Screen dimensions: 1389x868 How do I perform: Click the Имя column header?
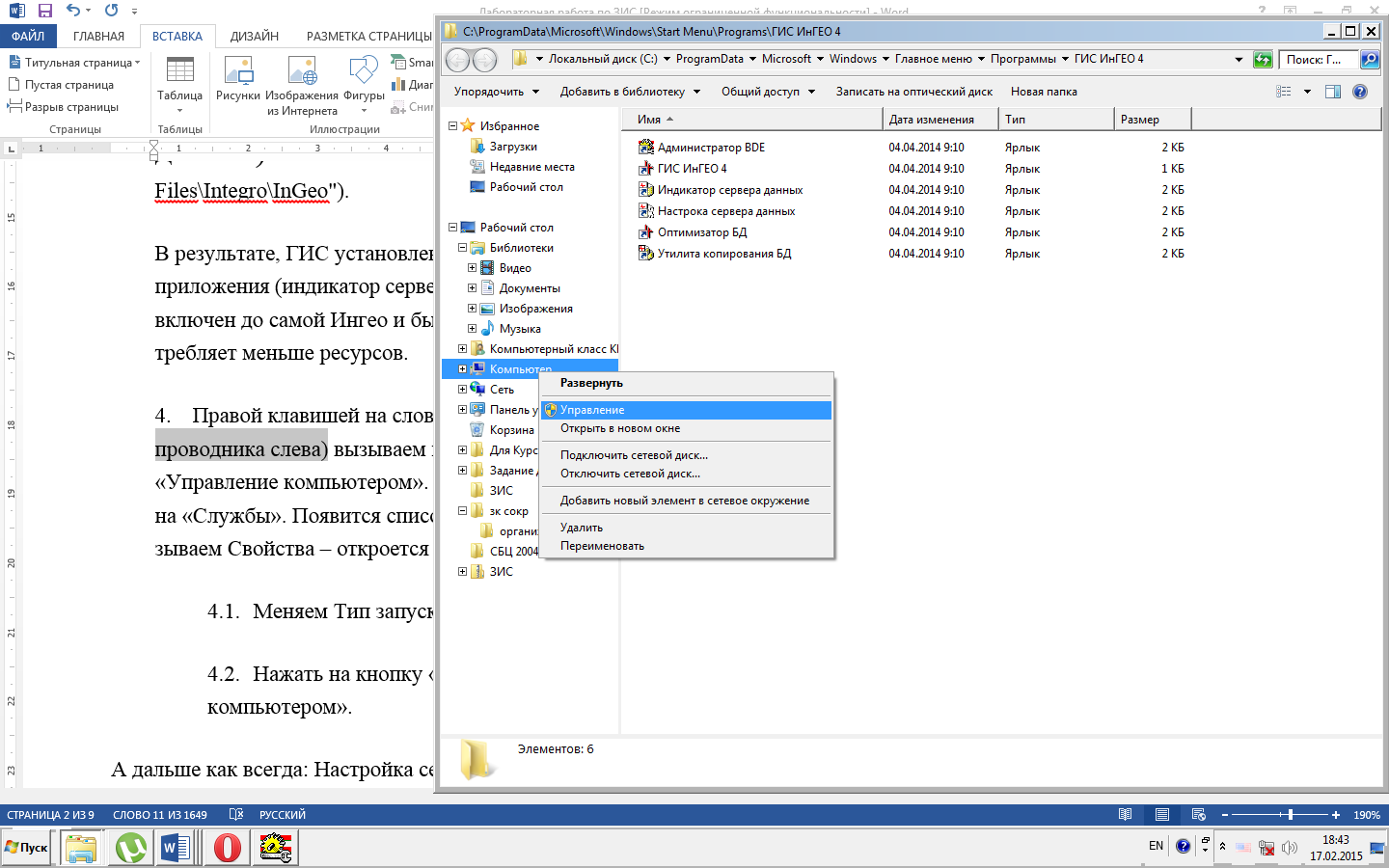point(753,120)
